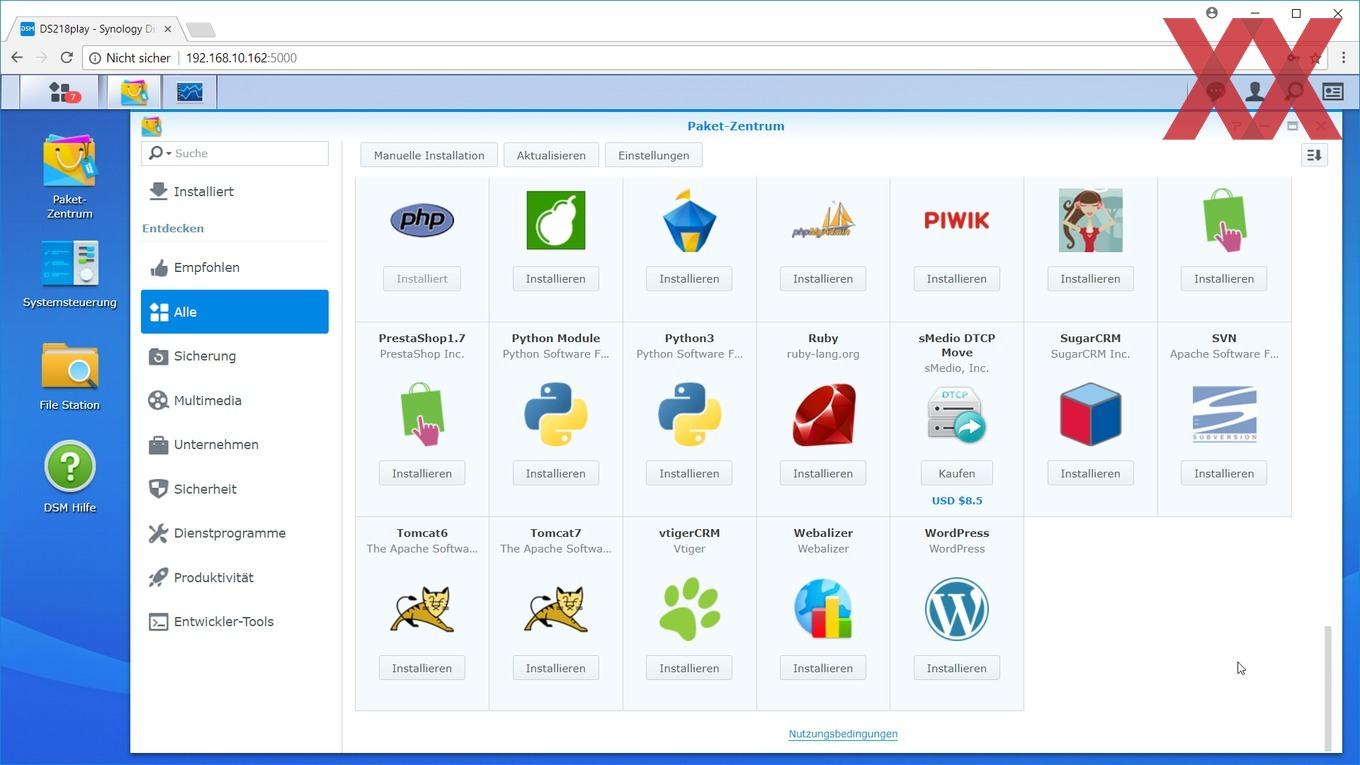Click the WordPress logo icon

point(957,609)
